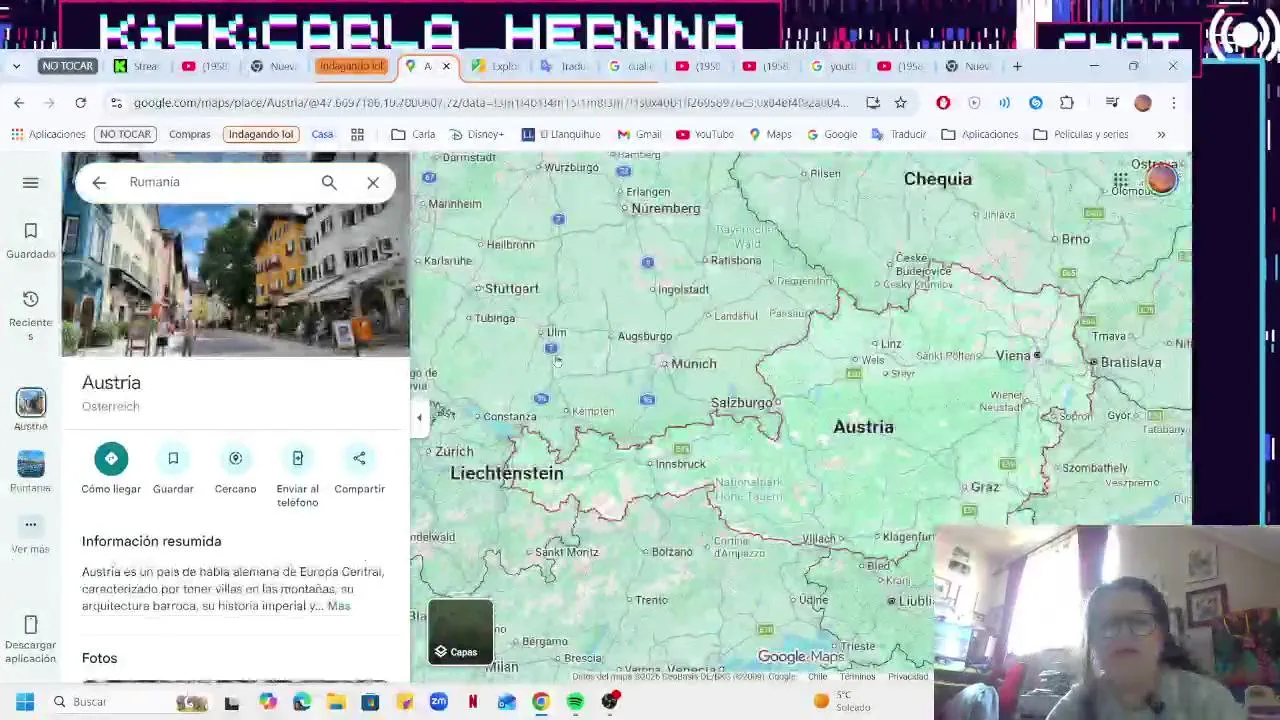The width and height of the screenshot is (1280, 720).
Task: Switch to the NO TOCAR tab group
Action: tap(67, 66)
